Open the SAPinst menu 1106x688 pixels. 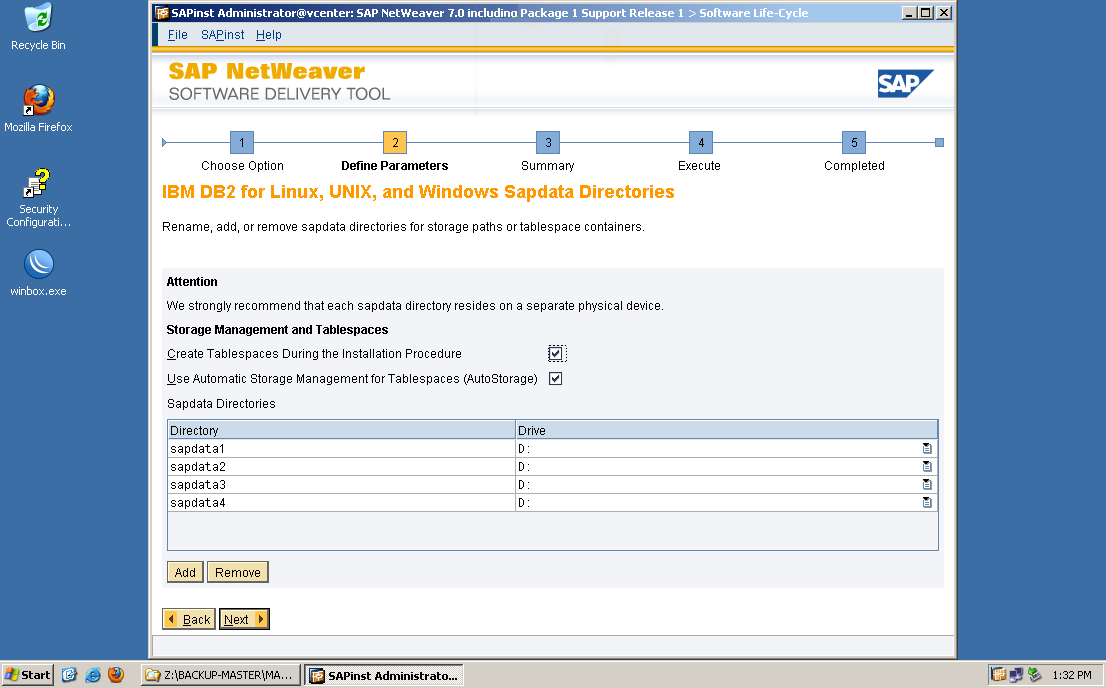click(222, 35)
